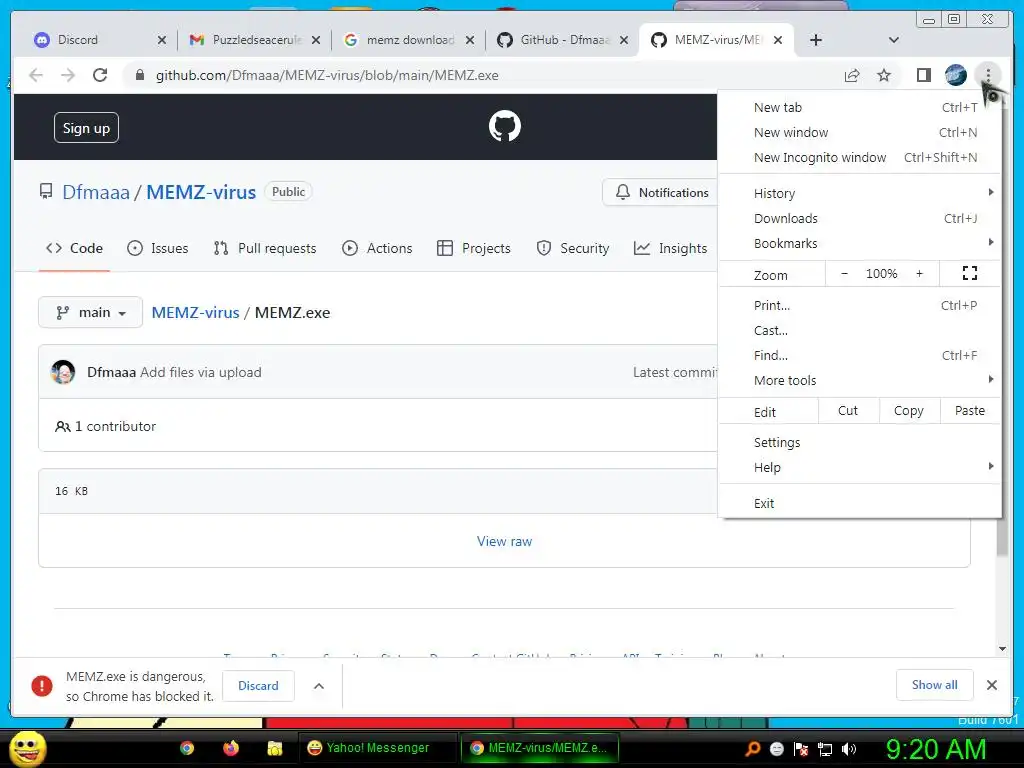Click the Notifications button
The height and width of the screenshot is (768, 1024).
pyautogui.click(x=661, y=193)
